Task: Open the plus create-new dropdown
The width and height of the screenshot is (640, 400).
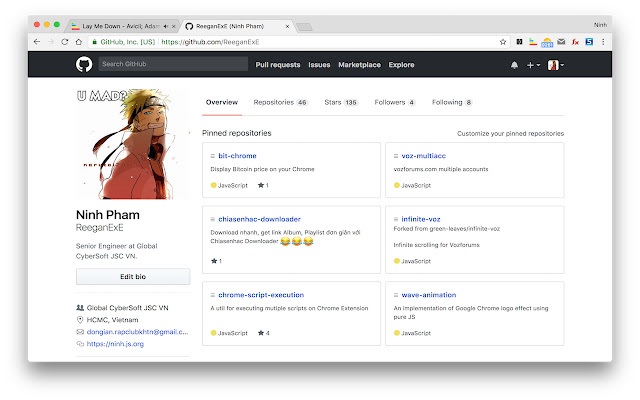Action: pos(533,65)
